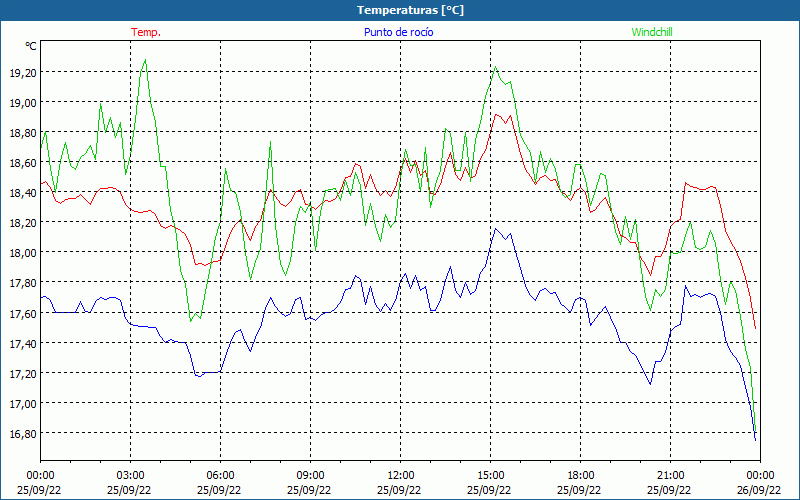Click the 17,80 y-axis value

click(x=22, y=283)
